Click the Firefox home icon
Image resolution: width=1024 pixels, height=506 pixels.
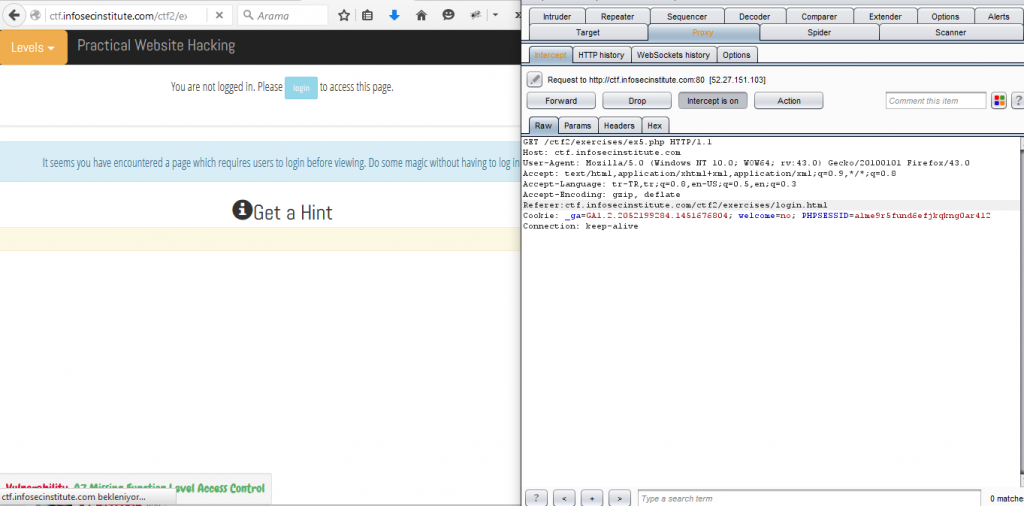[x=421, y=16]
